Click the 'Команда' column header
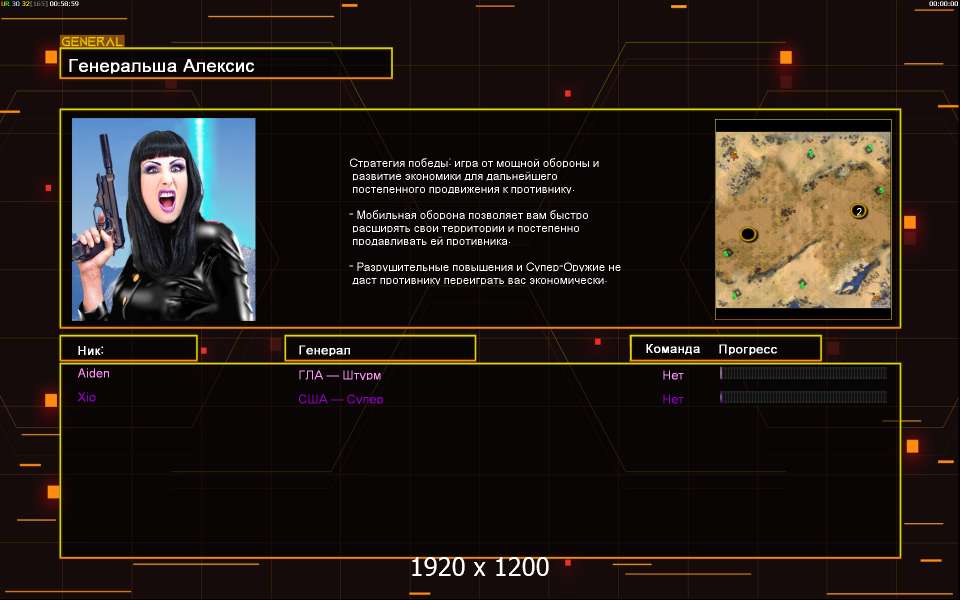The height and width of the screenshot is (600, 960). click(x=672, y=349)
